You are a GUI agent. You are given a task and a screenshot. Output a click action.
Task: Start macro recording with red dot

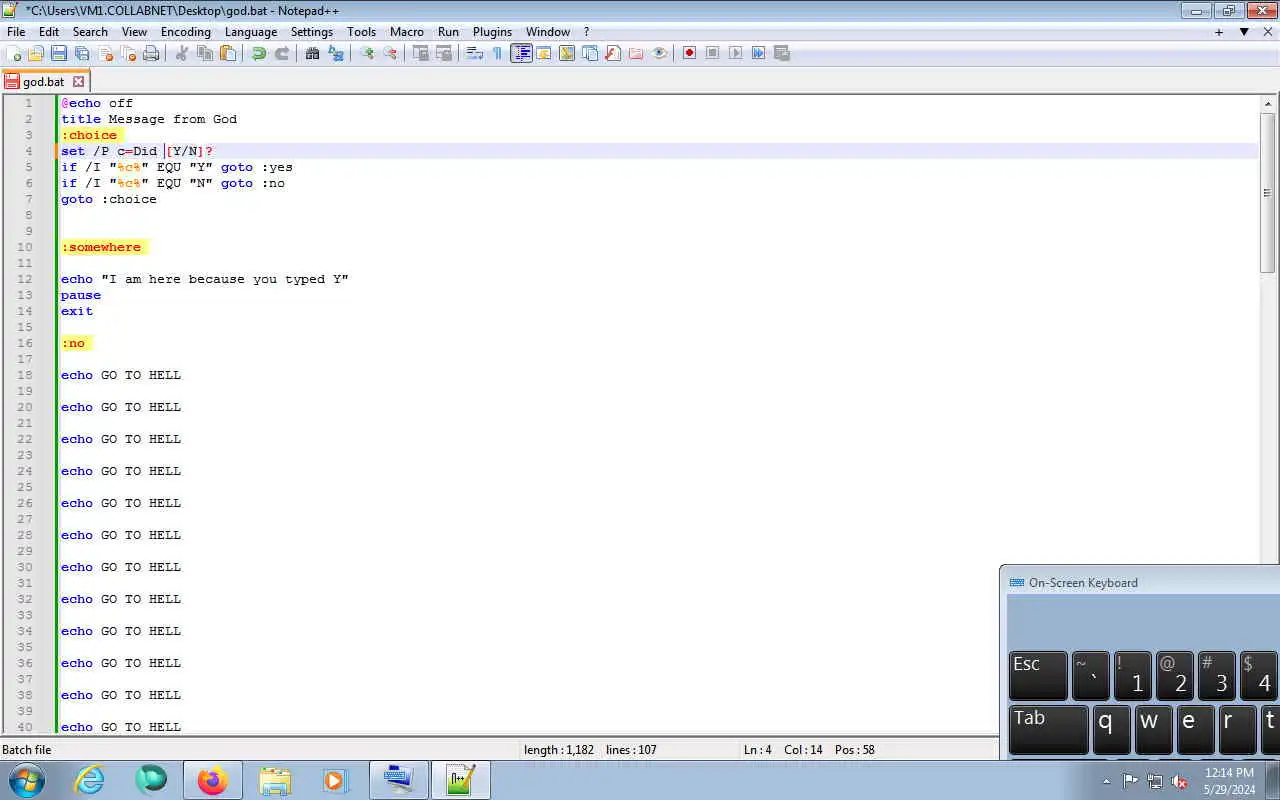[689, 53]
